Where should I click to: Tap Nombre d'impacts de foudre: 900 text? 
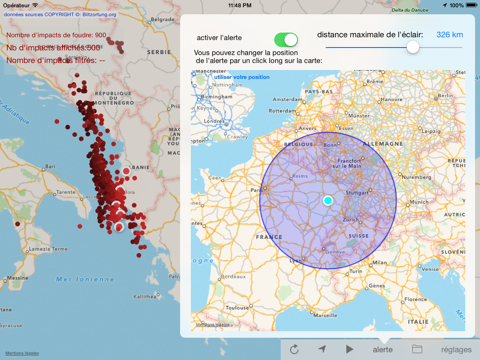56,35
